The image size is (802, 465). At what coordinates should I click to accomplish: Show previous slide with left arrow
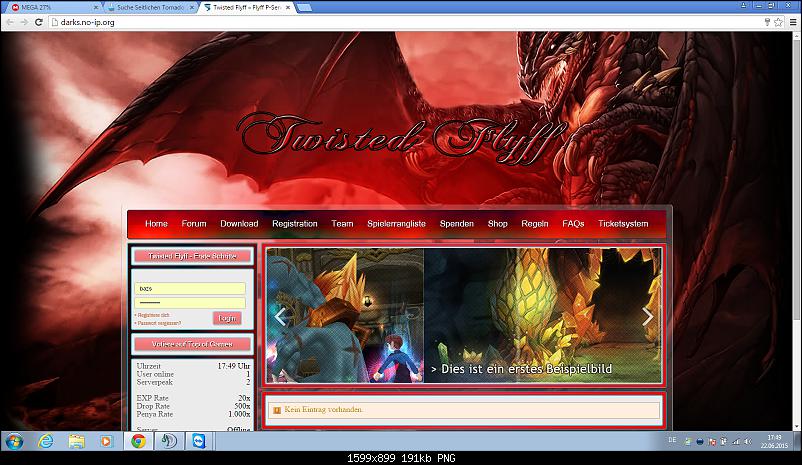click(280, 317)
